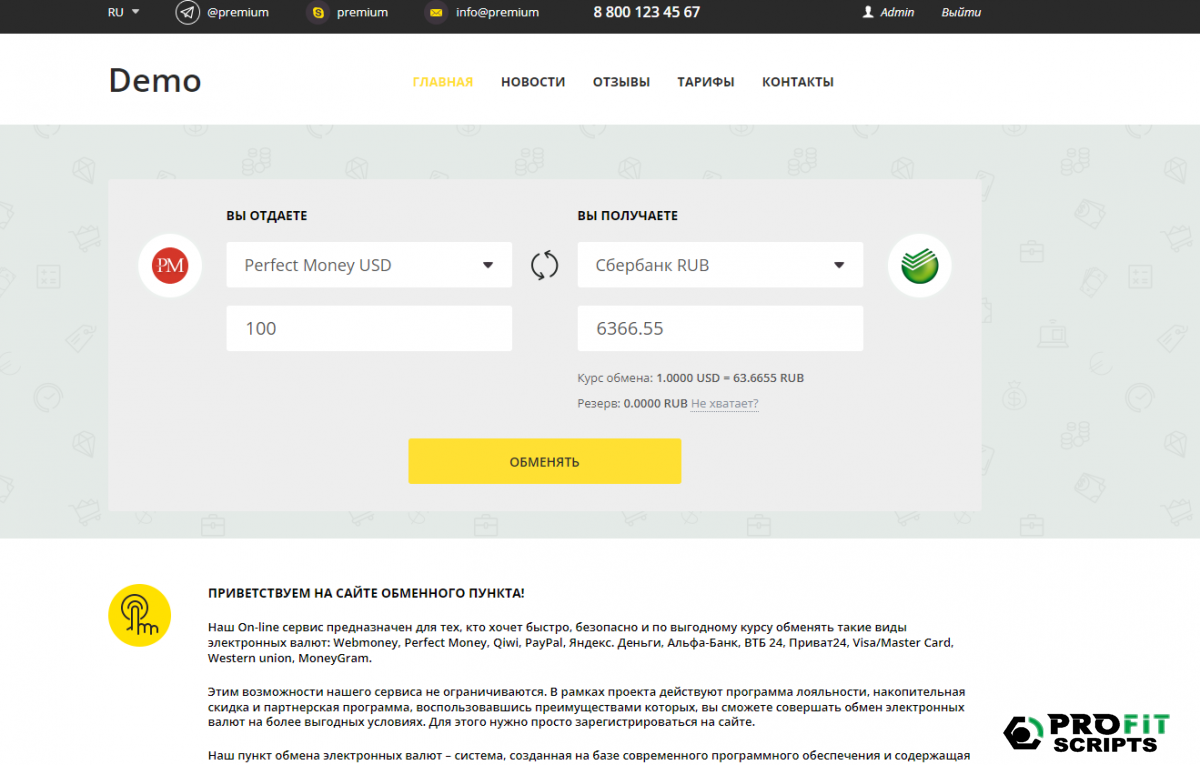Click the Skype icon in top bar
This screenshot has height=765, width=1200.
coord(318,13)
